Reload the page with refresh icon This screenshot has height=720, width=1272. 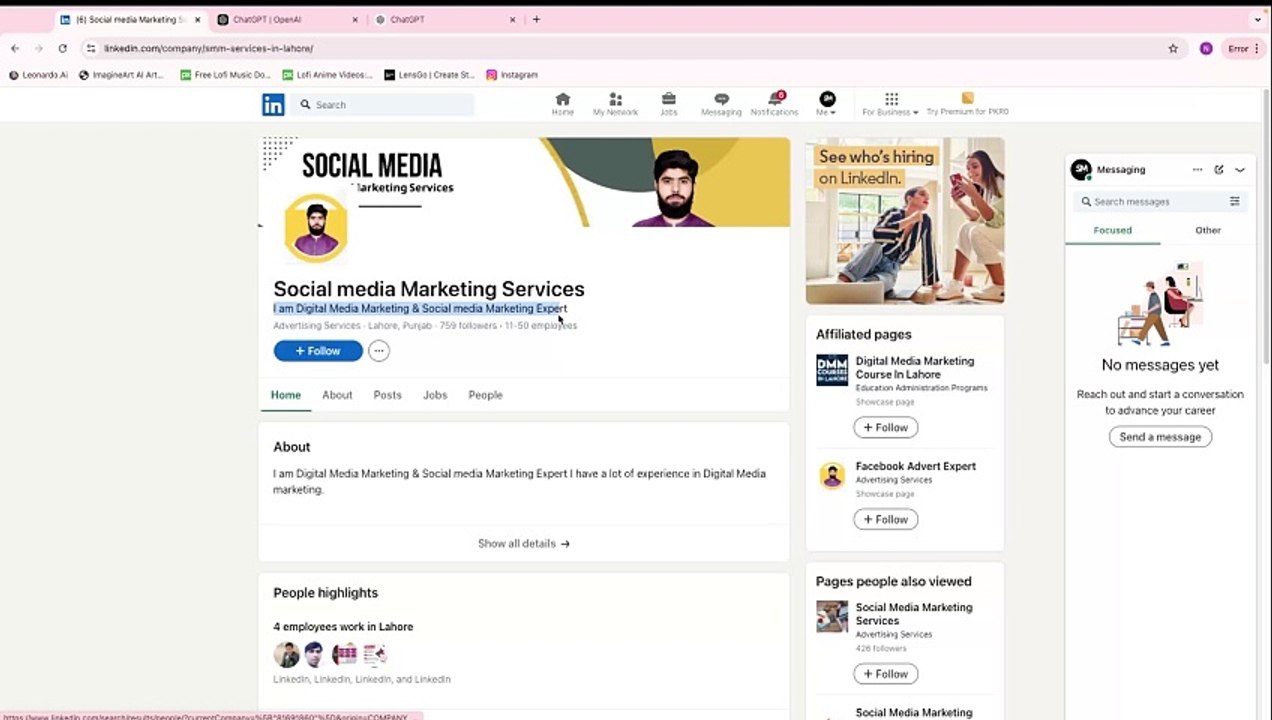63,48
